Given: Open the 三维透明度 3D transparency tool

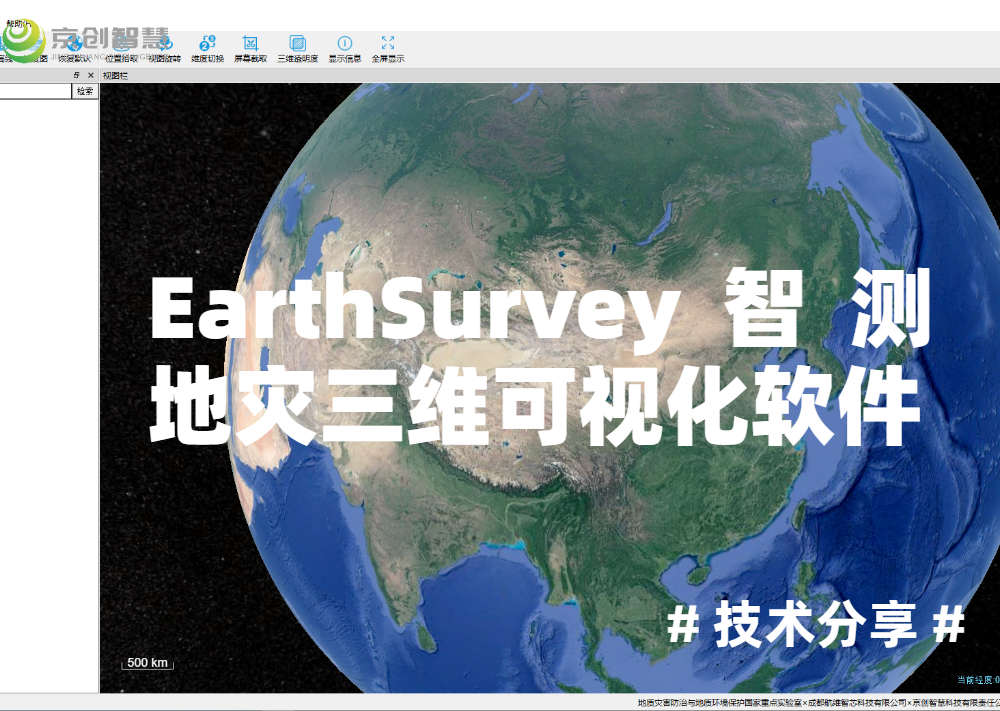Looking at the screenshot, I should tap(297, 50).
